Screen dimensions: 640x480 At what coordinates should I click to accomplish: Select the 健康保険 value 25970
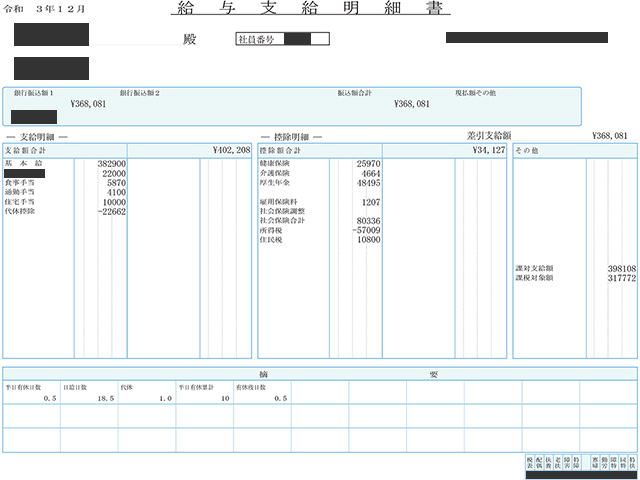tap(368, 163)
